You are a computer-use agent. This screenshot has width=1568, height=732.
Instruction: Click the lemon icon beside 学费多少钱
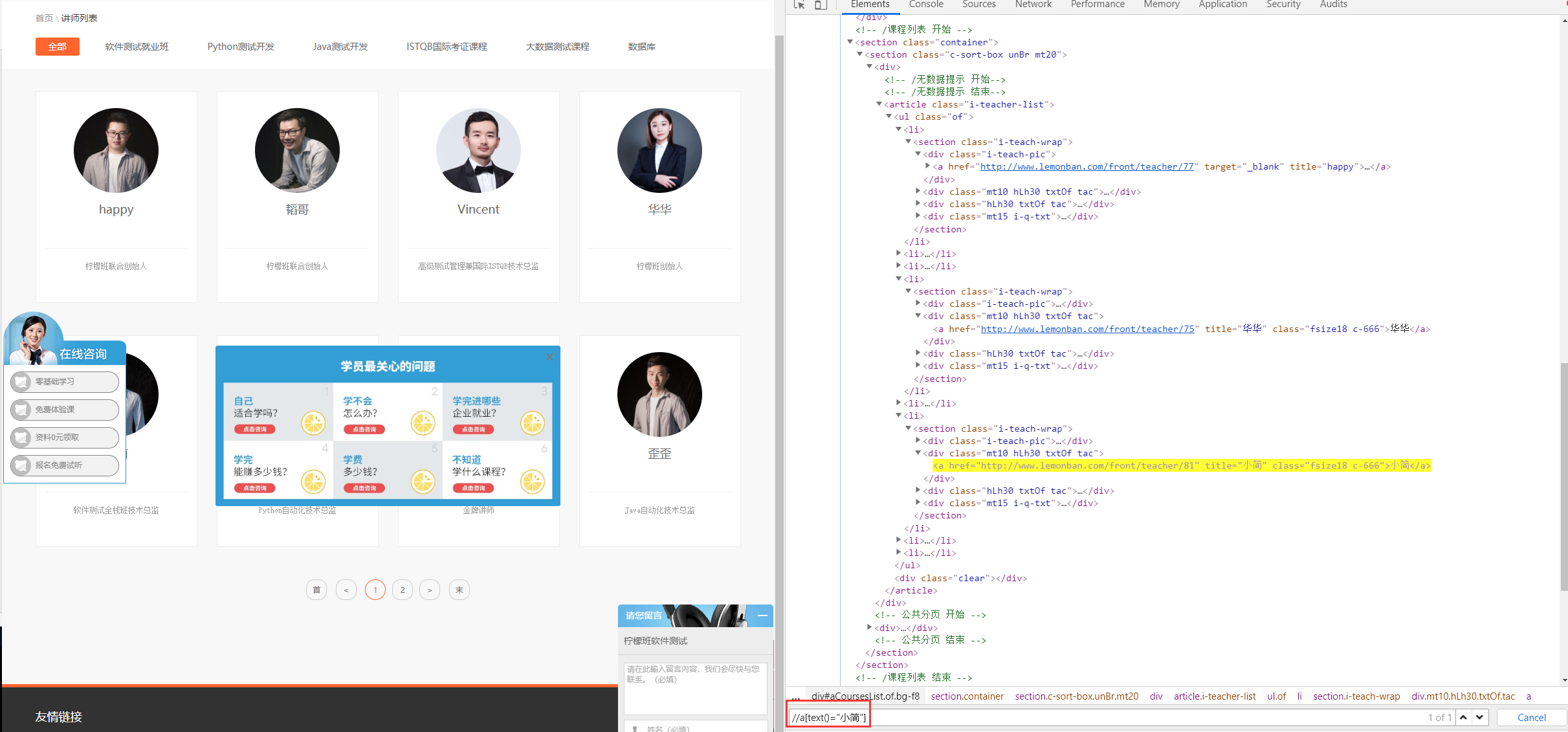coord(423,482)
